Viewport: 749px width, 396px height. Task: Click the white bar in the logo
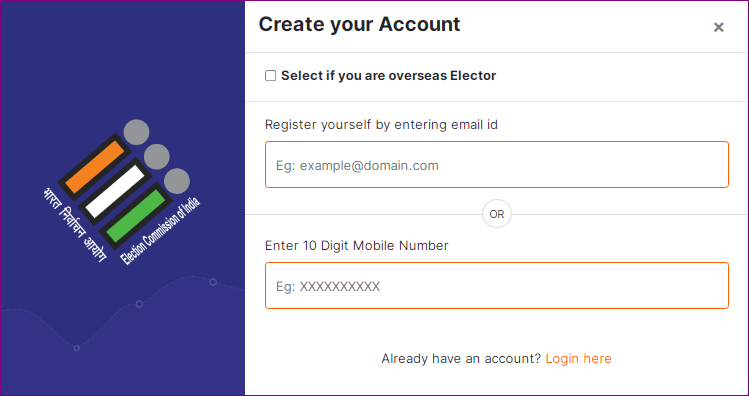click(115, 191)
